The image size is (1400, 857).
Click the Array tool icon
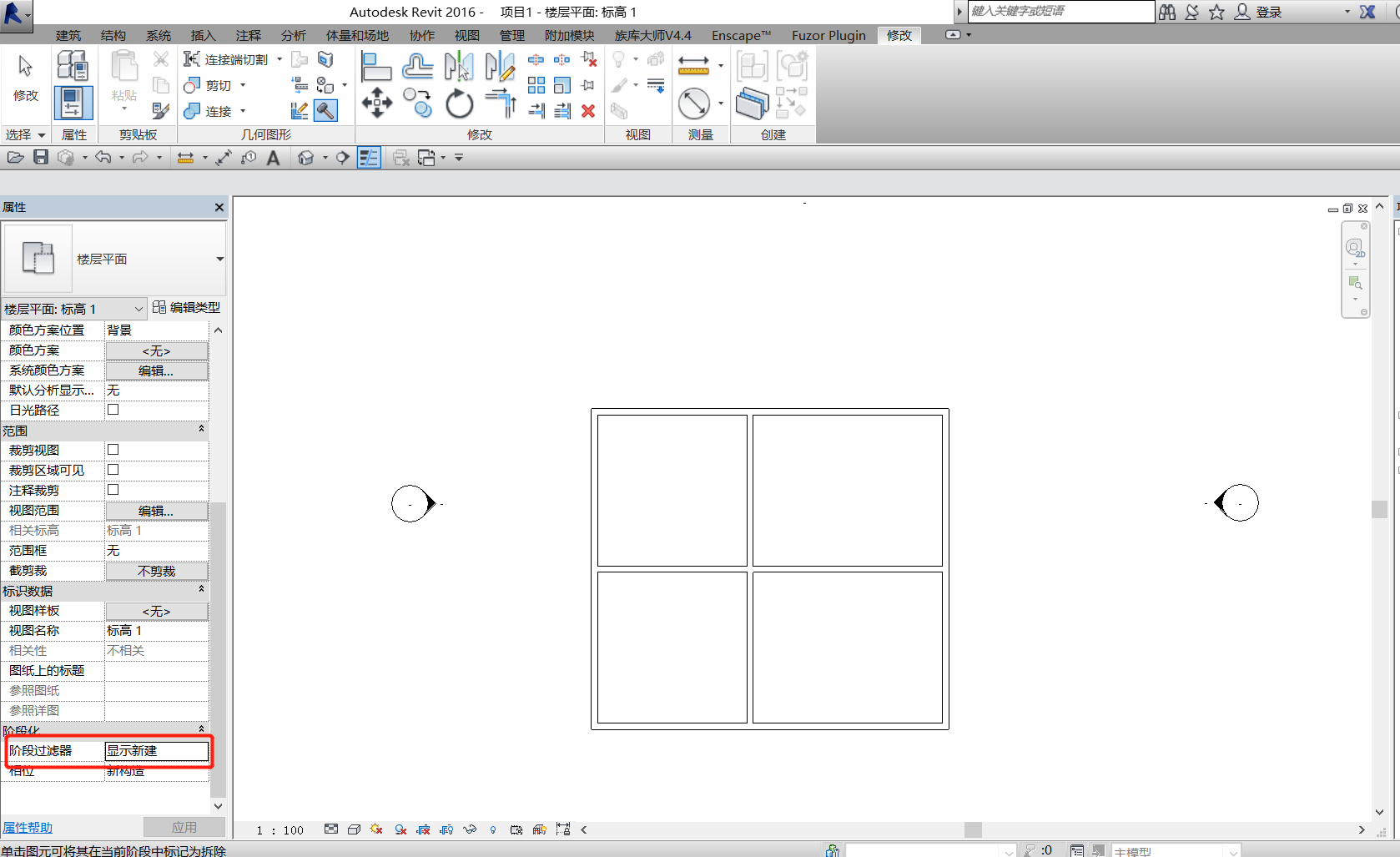pyautogui.click(x=536, y=85)
